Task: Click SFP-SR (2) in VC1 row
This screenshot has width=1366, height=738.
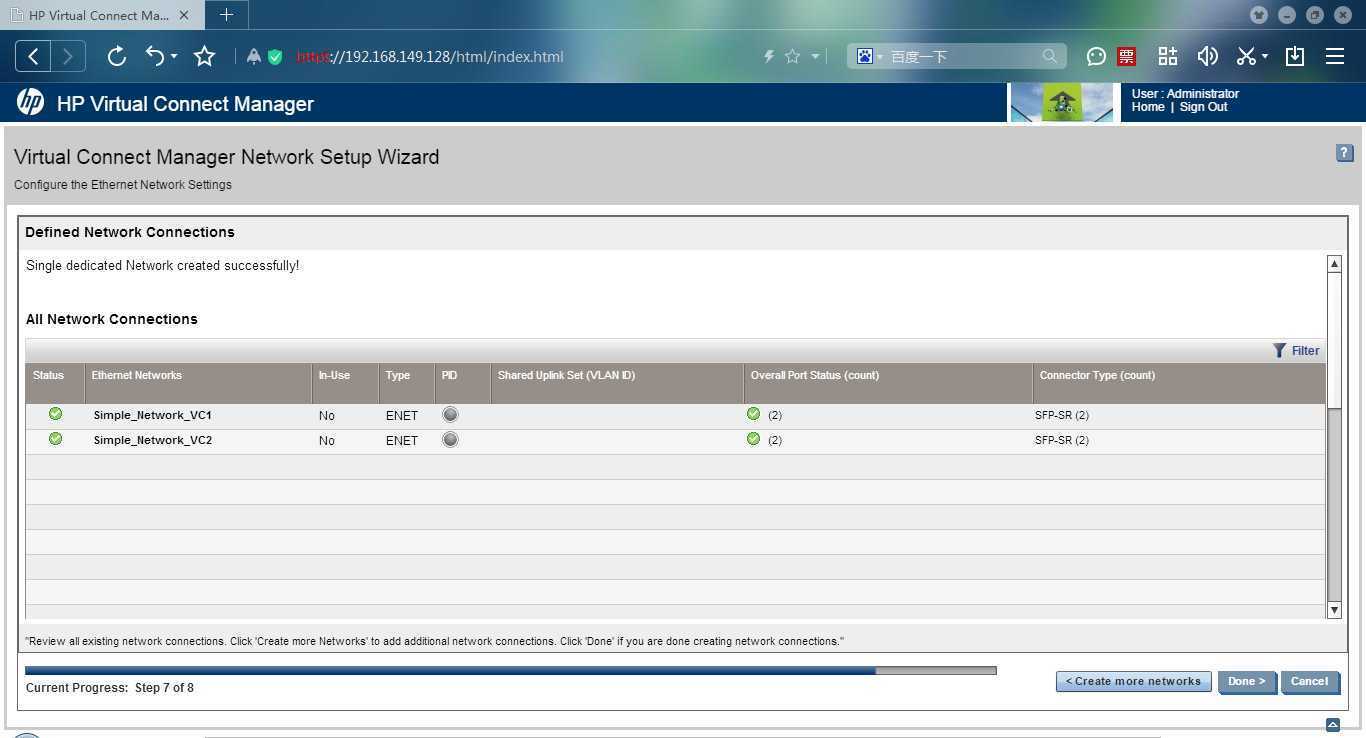Action: point(1062,415)
